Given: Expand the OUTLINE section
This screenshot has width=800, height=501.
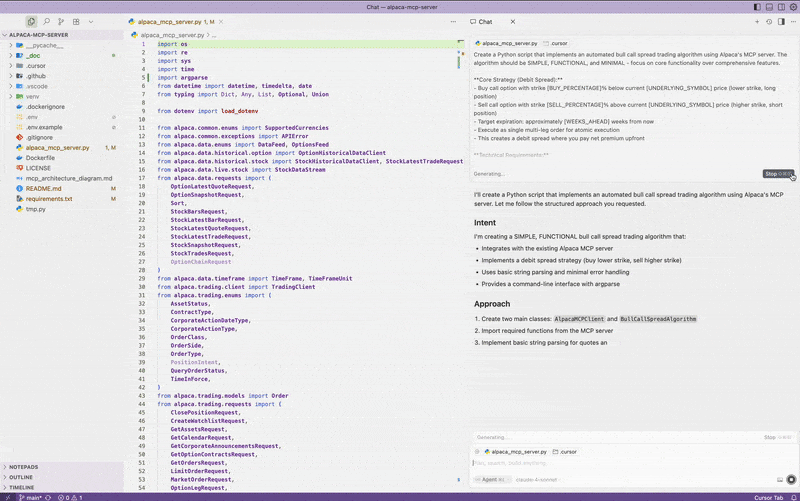Looking at the screenshot, I should coord(61,477).
